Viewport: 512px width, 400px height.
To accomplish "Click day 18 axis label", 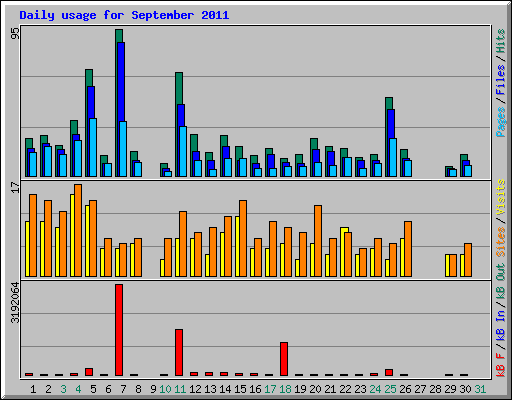I will coord(285,389).
